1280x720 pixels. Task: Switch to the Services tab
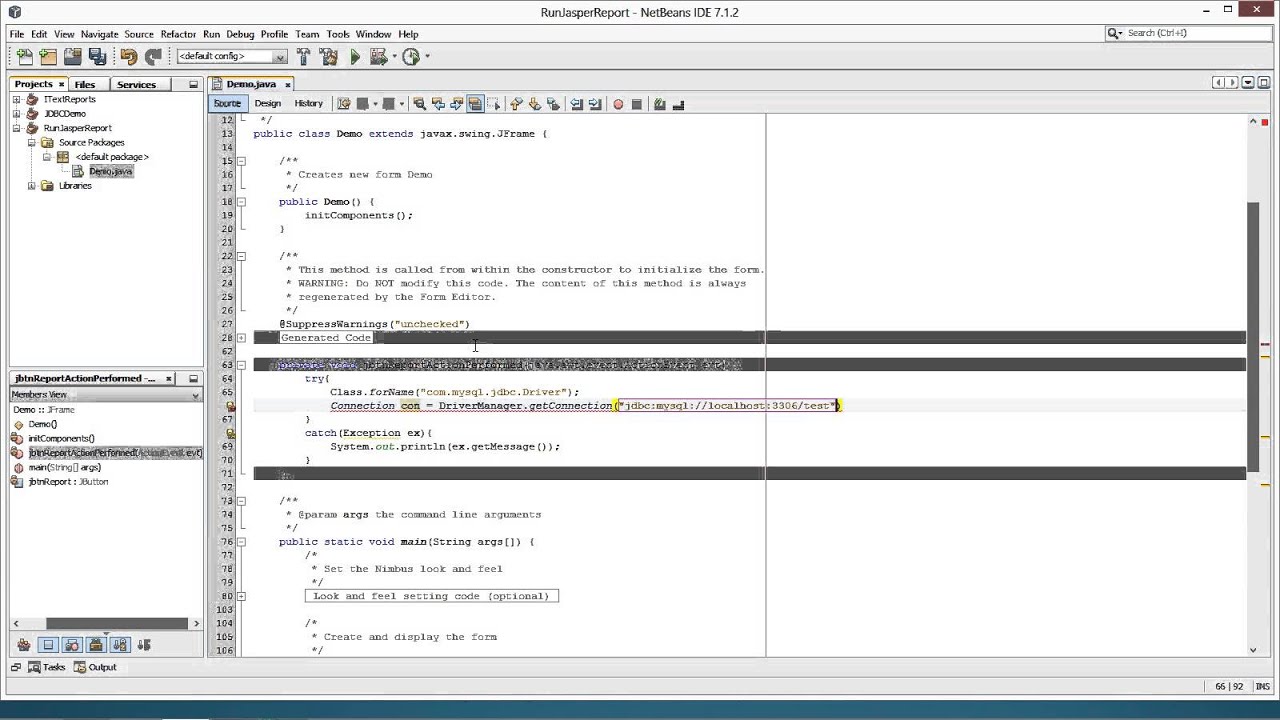[136, 85]
